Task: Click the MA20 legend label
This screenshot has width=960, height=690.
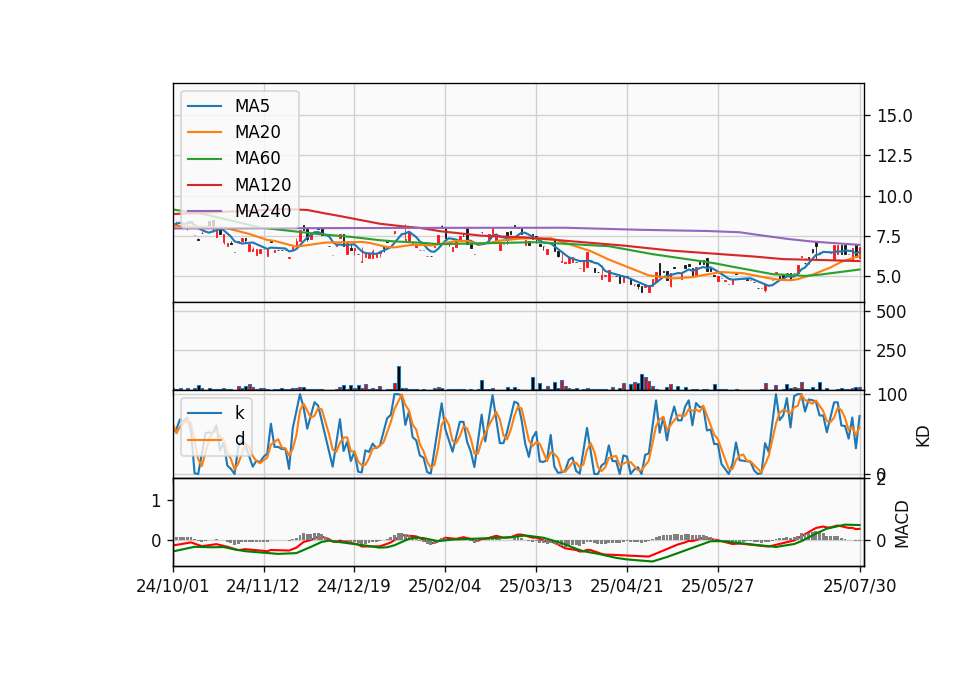Action: click(257, 132)
